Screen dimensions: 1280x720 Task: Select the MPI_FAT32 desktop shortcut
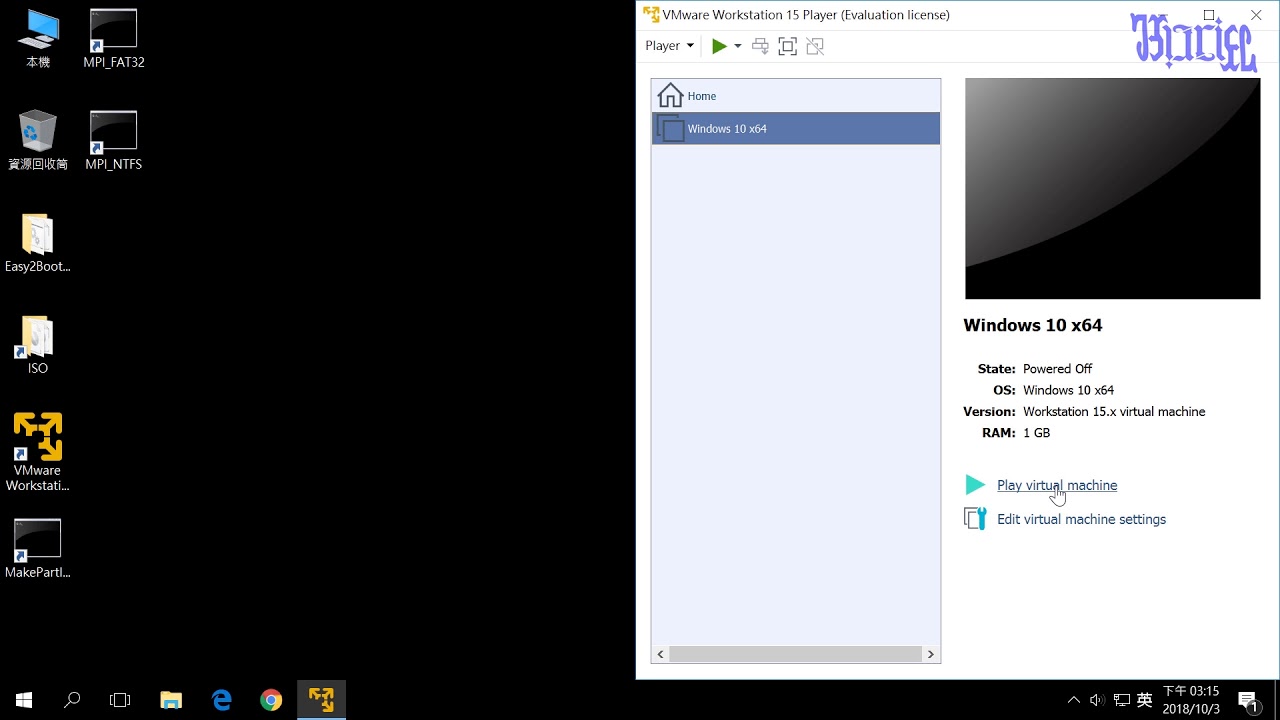coord(114,39)
